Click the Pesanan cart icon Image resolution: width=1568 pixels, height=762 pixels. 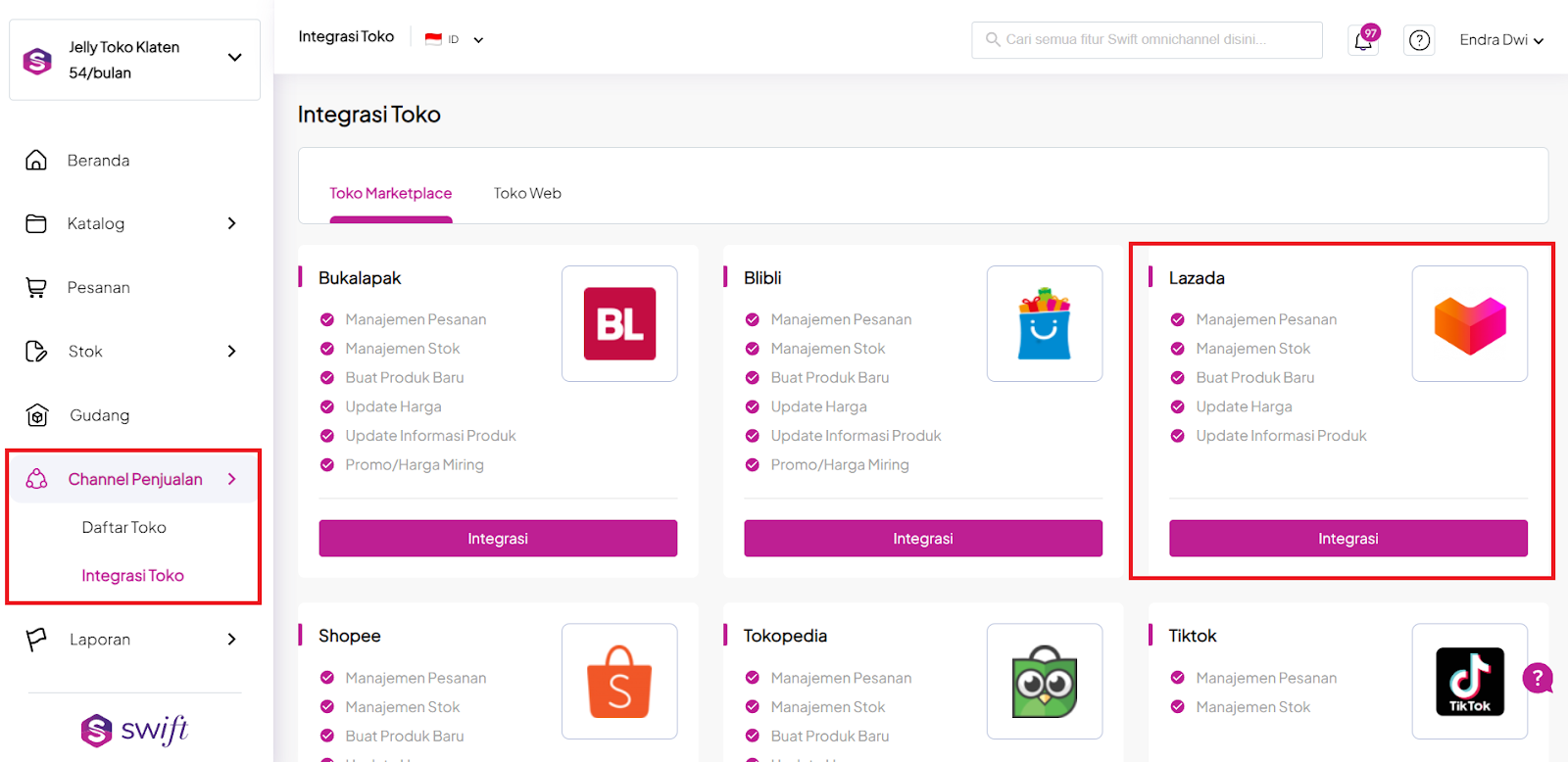click(x=36, y=287)
